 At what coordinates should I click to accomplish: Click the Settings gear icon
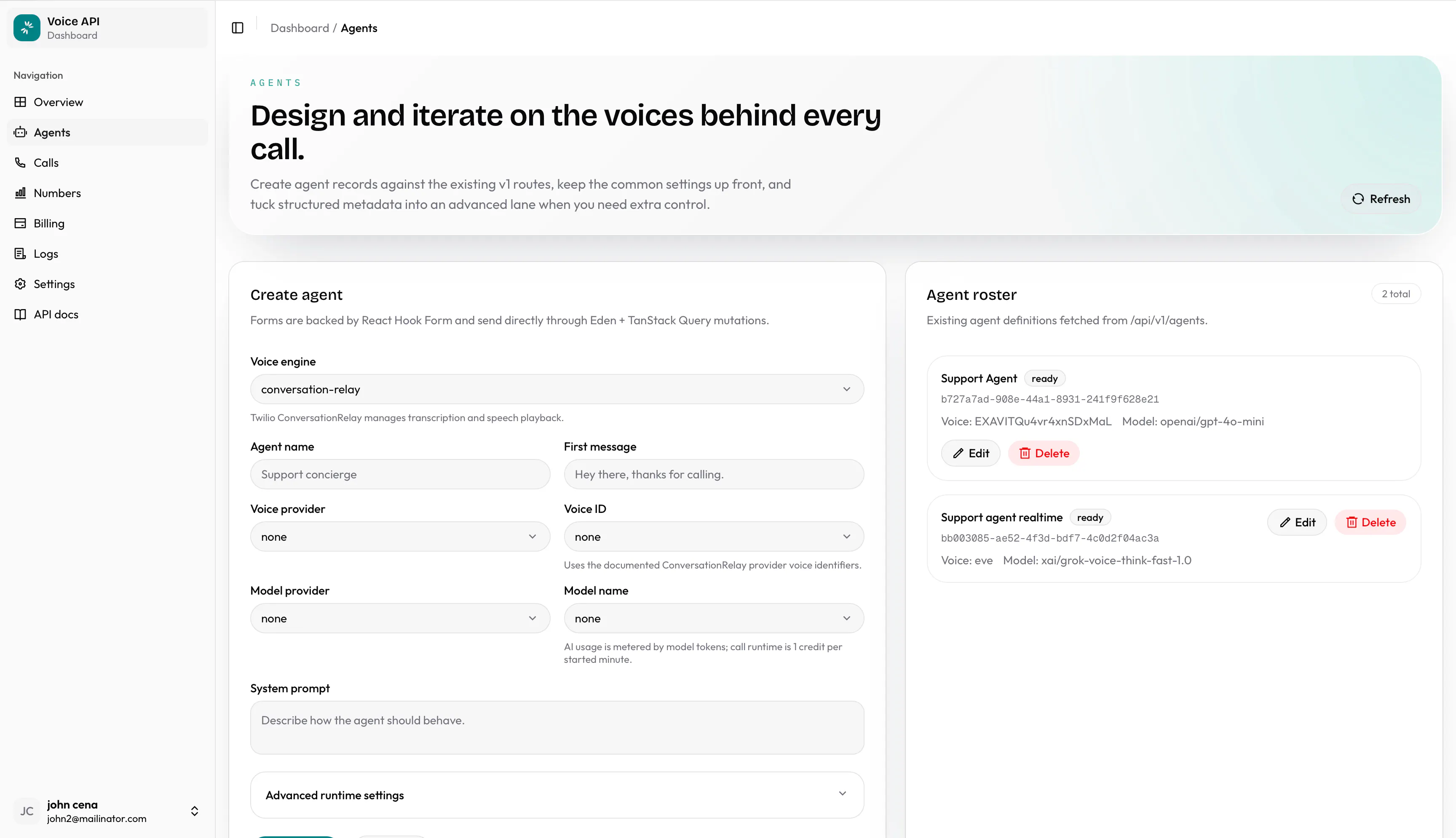(20, 284)
